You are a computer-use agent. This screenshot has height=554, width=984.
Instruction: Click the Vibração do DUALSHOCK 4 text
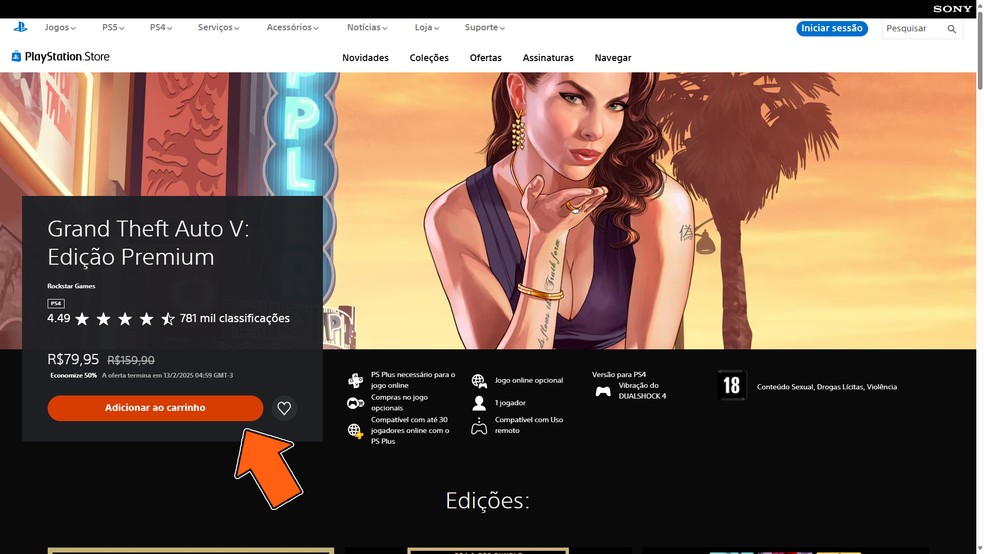click(642, 391)
